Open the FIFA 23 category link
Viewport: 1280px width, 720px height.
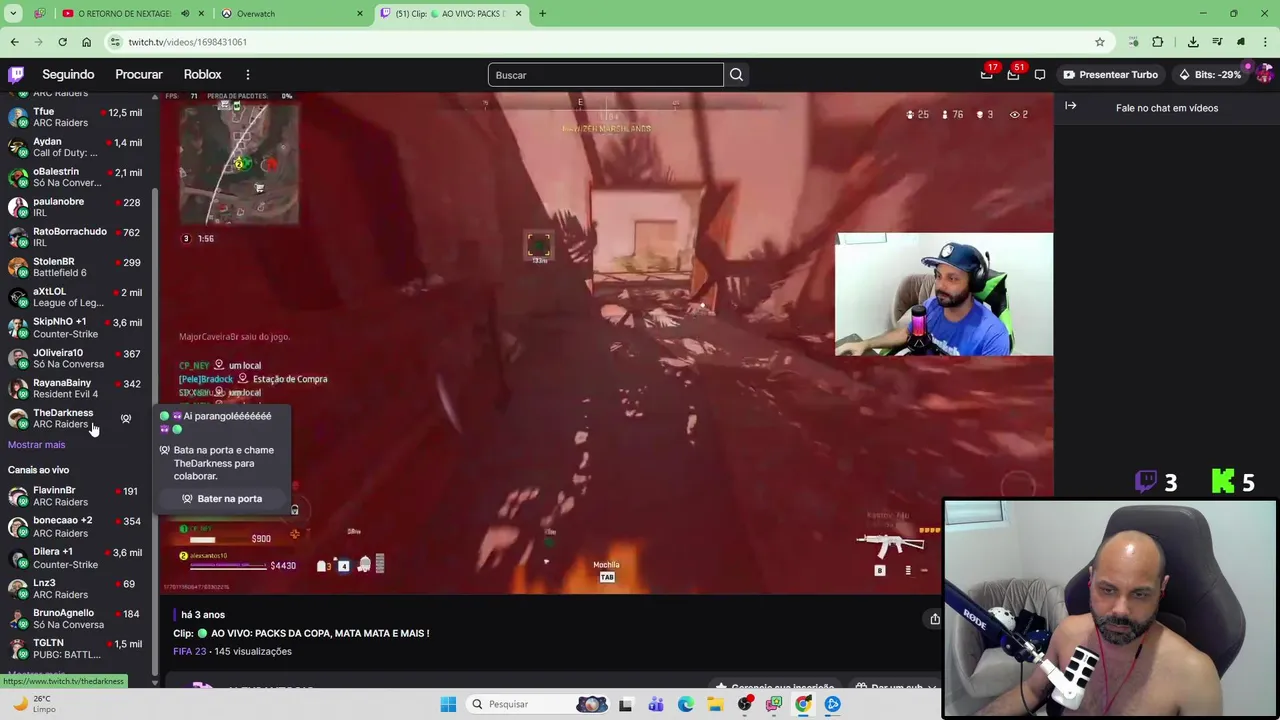click(x=189, y=652)
